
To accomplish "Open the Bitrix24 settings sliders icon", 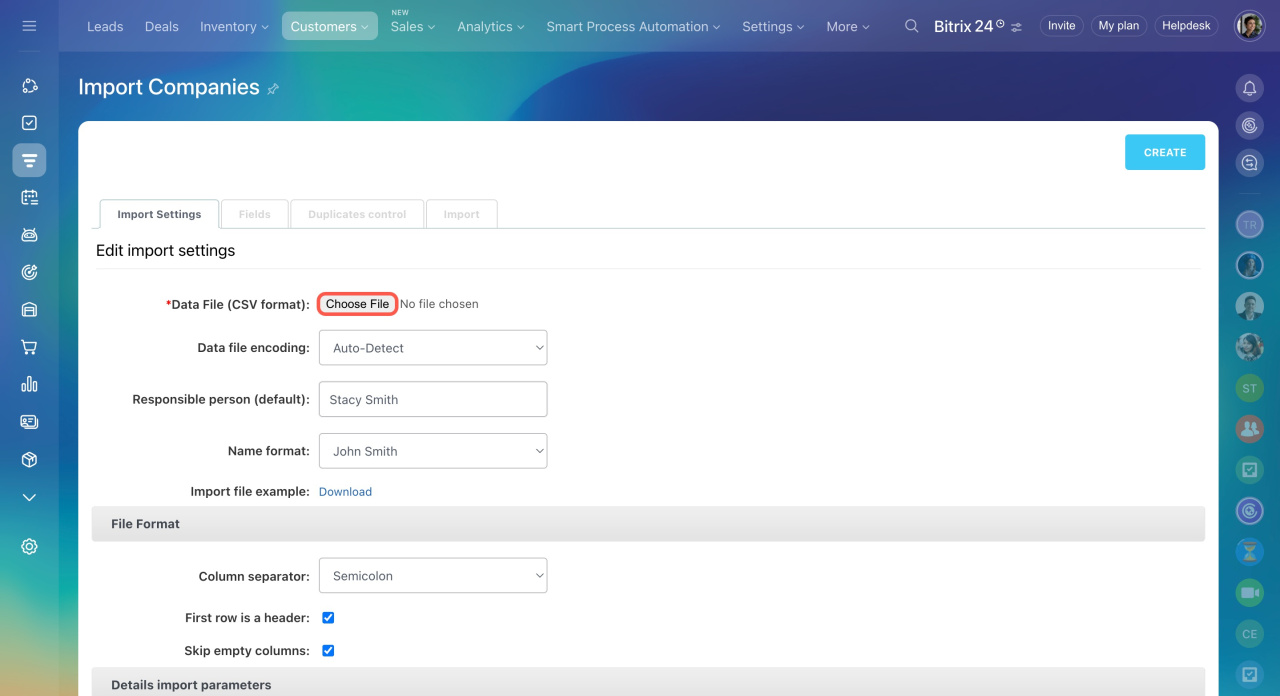I will coord(1017,27).
